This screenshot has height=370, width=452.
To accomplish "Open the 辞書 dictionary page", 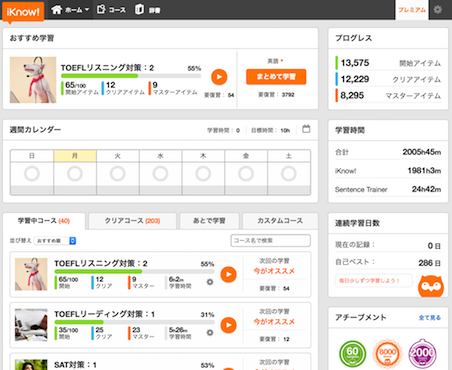I will tap(148, 10).
